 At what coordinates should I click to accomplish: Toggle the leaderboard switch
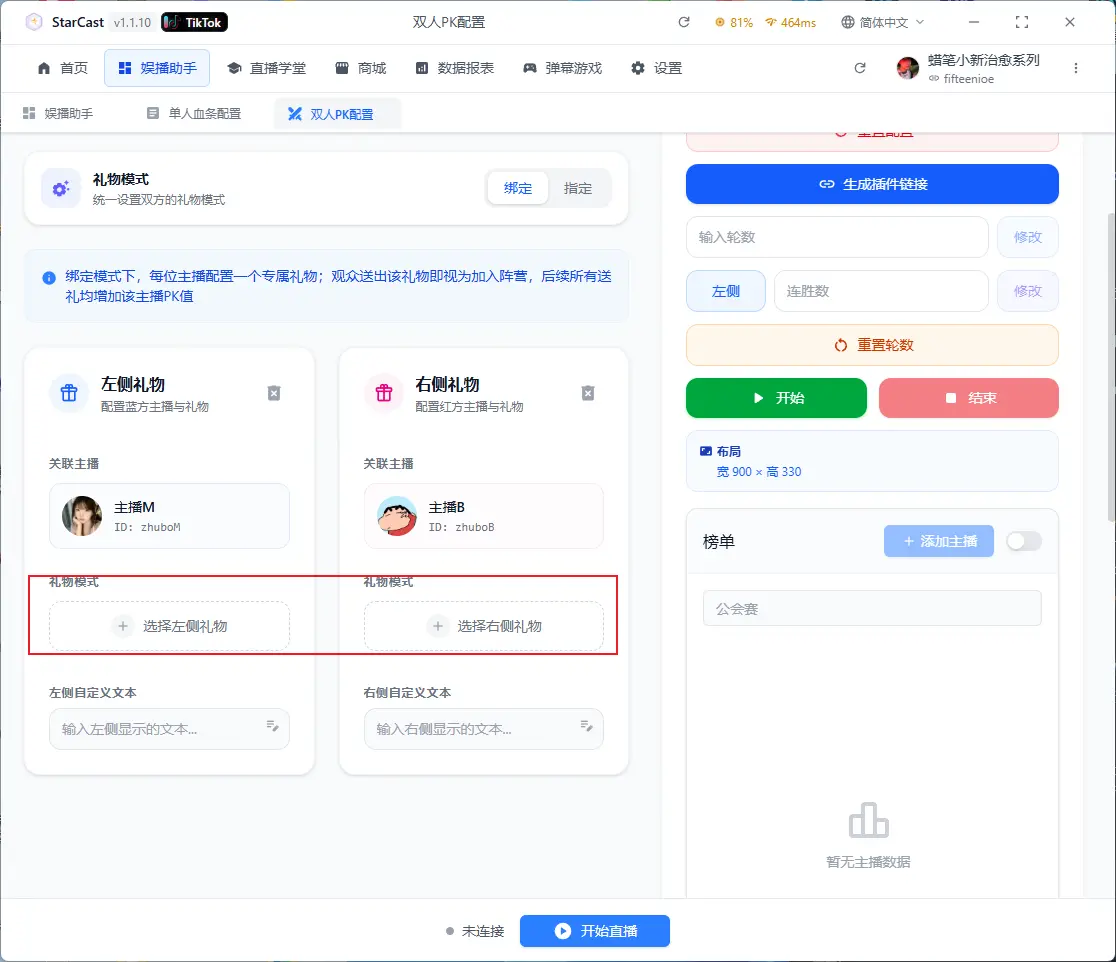click(x=1024, y=541)
